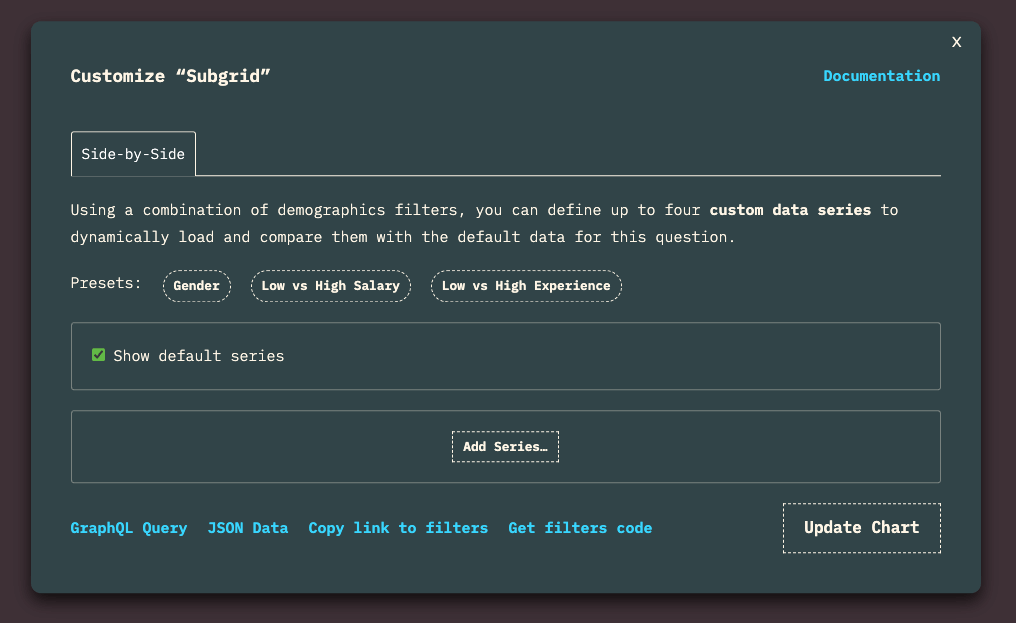The image size is (1016, 623).
Task: Open the JSON Data link
Action: pyautogui.click(x=247, y=528)
